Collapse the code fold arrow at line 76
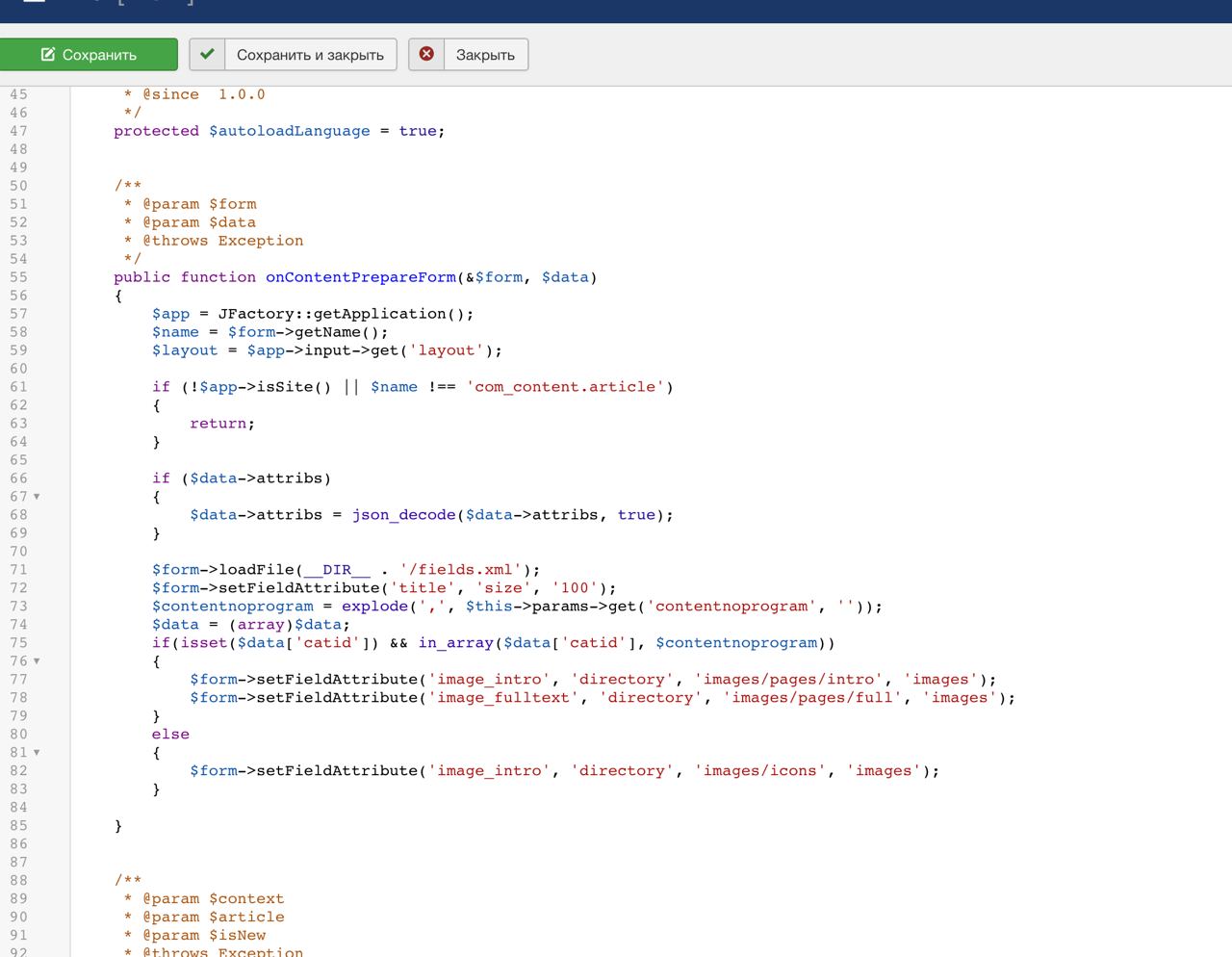 (37, 661)
